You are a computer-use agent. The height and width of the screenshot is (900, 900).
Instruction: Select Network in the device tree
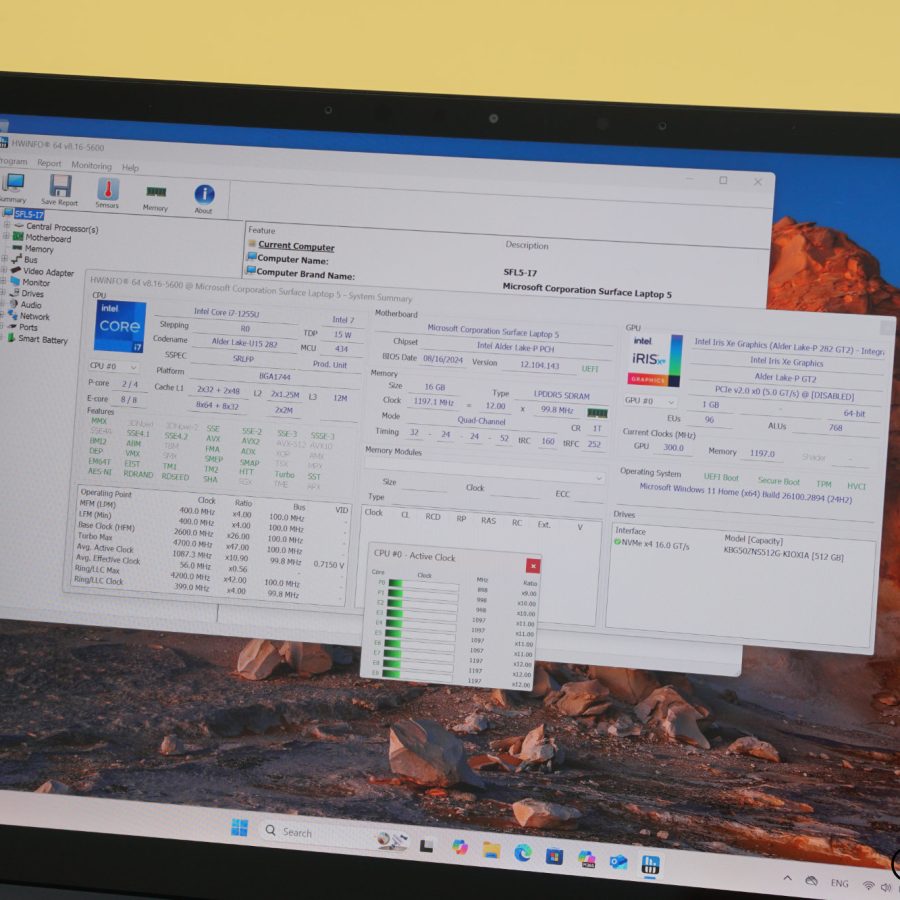pos(34,316)
